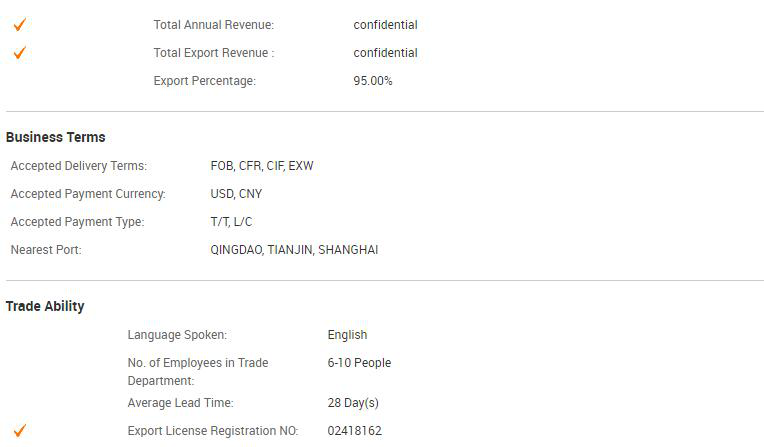Click the QINGDAO, TIANJIN, SHANGHAI port text
This screenshot has width=771, height=447.
pyautogui.click(x=295, y=250)
